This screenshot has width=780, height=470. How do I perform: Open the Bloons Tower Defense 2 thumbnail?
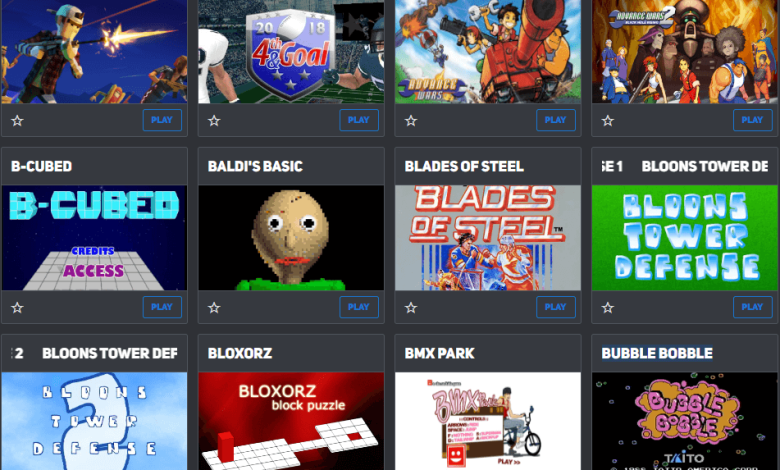[x=94, y=421]
